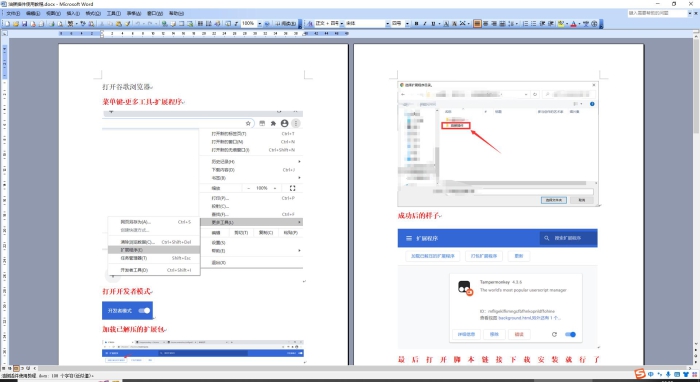Decrease the paragraph indent
Viewport: 700px width, 382px height.
[542, 23]
